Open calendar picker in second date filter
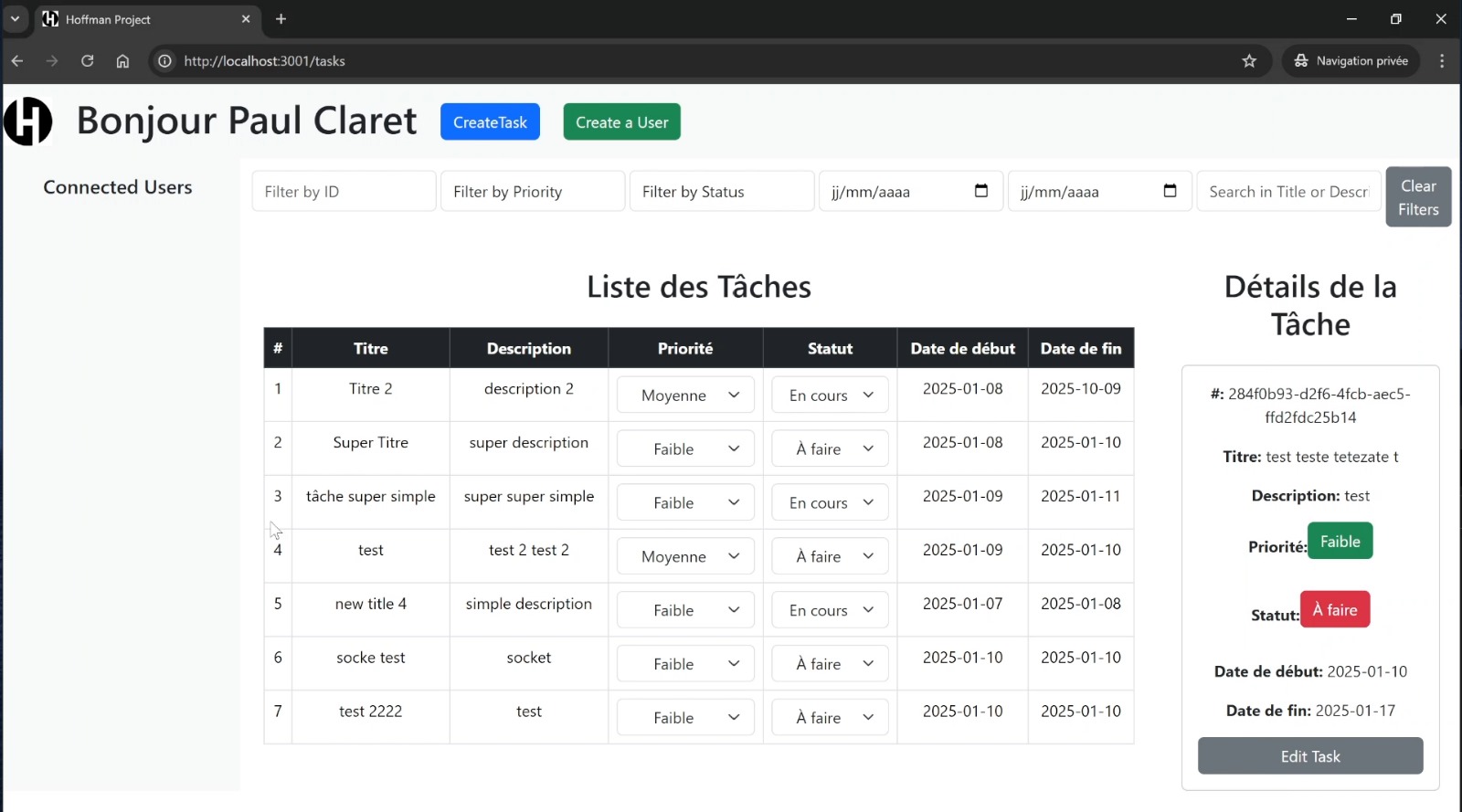Viewport: 1462px width, 812px height. tap(1170, 191)
